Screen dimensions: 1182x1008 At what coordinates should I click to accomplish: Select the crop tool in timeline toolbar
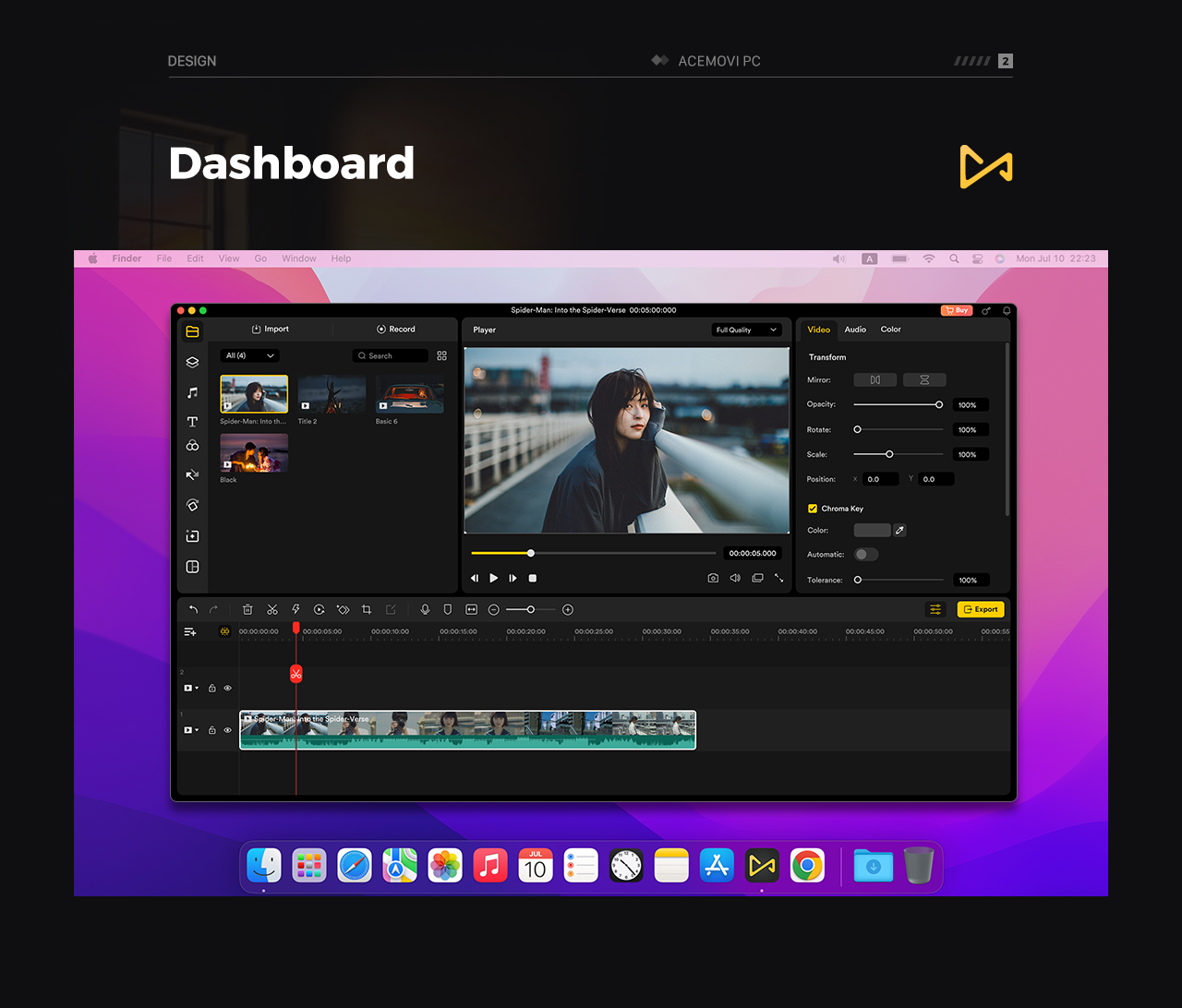click(367, 609)
